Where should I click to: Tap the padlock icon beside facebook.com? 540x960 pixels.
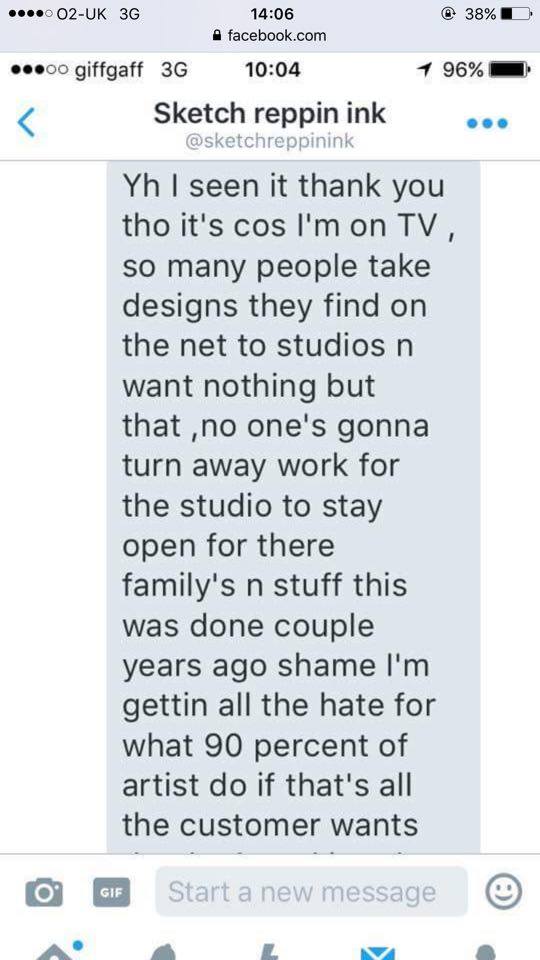pos(216,36)
